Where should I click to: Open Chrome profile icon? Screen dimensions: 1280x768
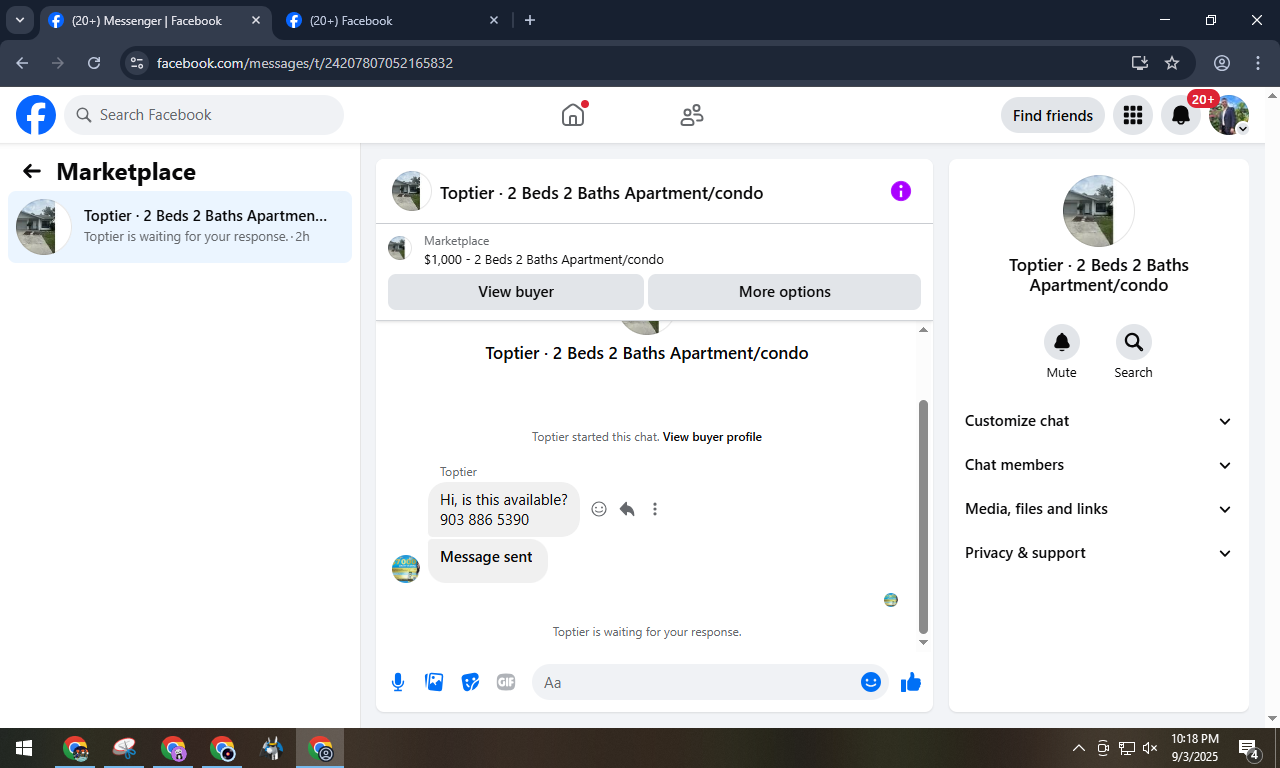coord(1222,63)
